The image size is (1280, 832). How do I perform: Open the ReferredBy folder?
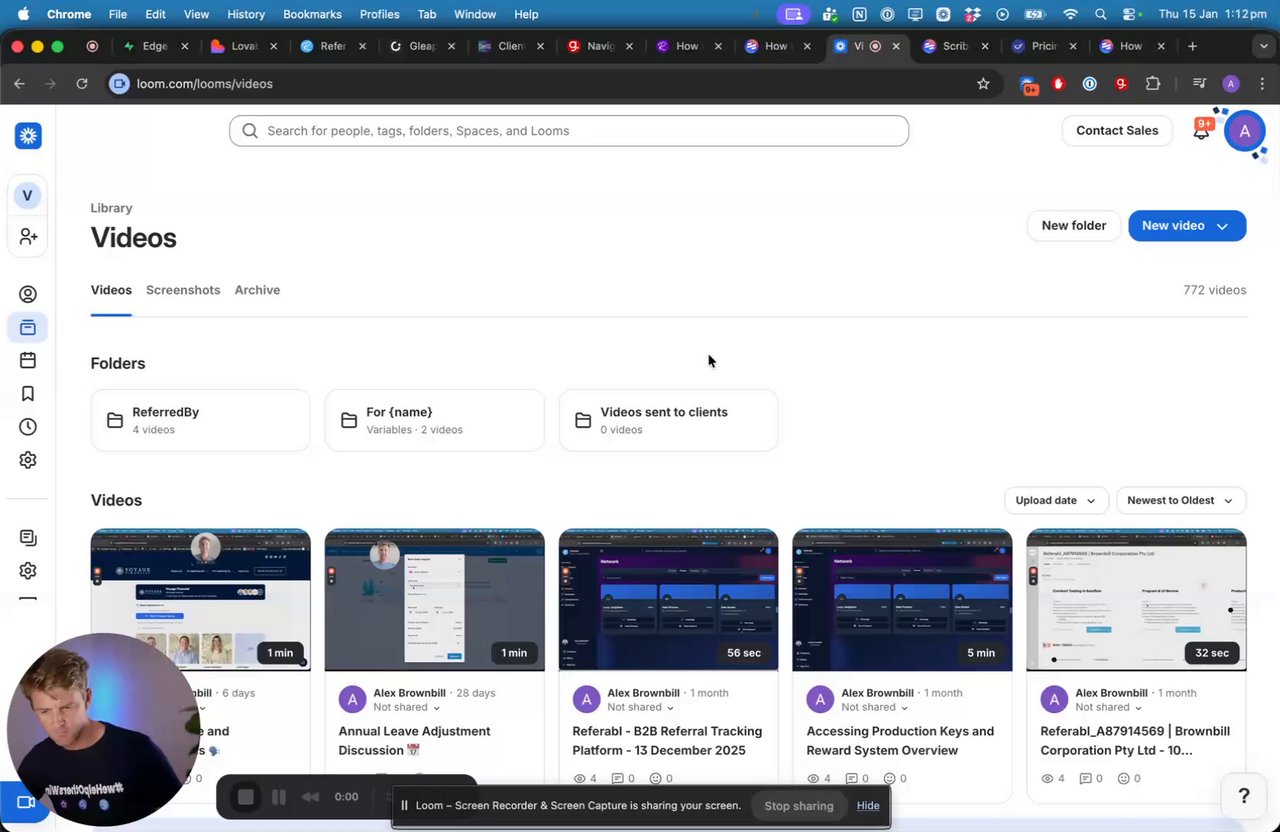coord(200,420)
